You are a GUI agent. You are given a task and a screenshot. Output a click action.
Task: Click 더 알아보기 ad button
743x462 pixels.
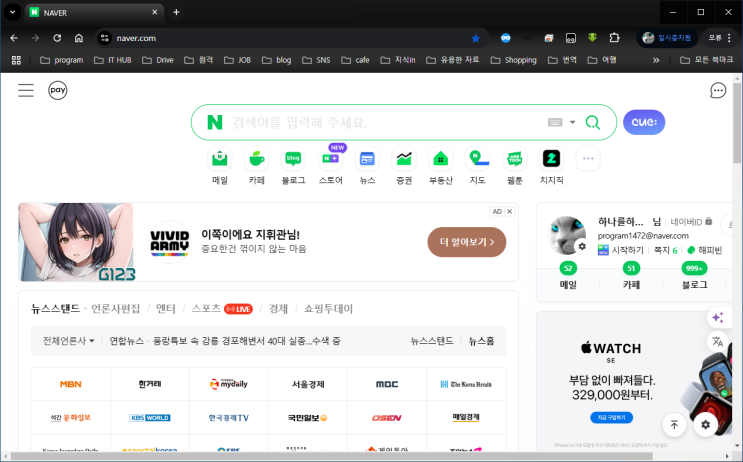point(467,242)
